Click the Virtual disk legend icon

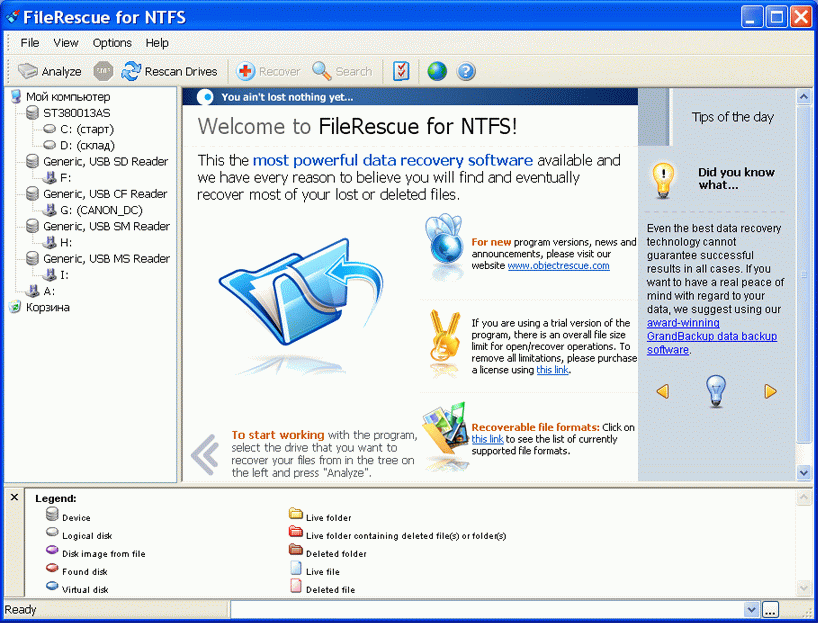52,586
